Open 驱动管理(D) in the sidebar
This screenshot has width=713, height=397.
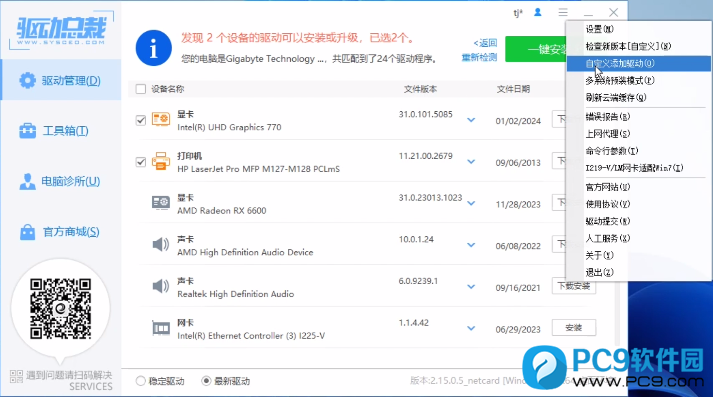click(61, 80)
